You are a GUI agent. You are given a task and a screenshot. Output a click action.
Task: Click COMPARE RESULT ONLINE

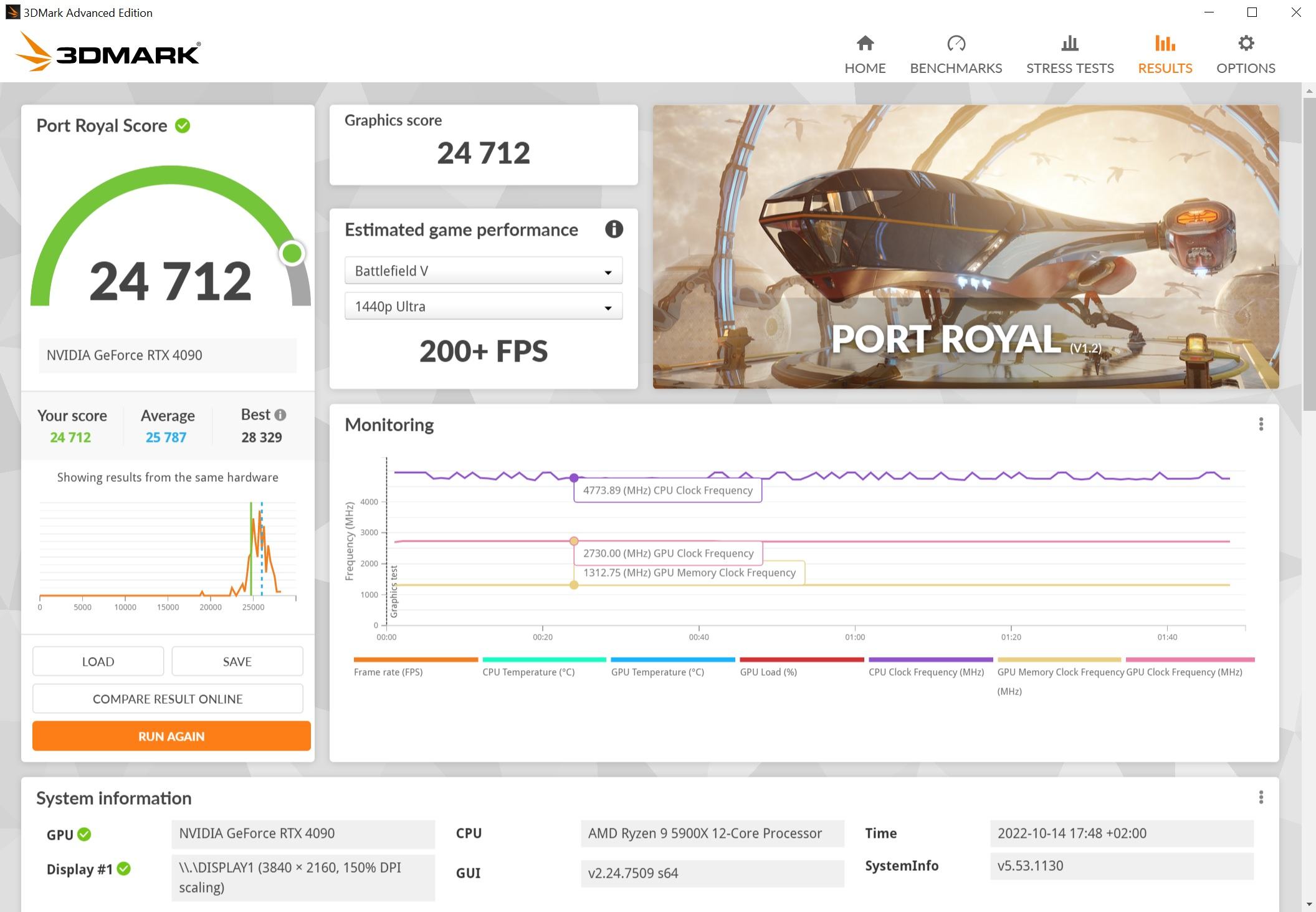click(168, 699)
